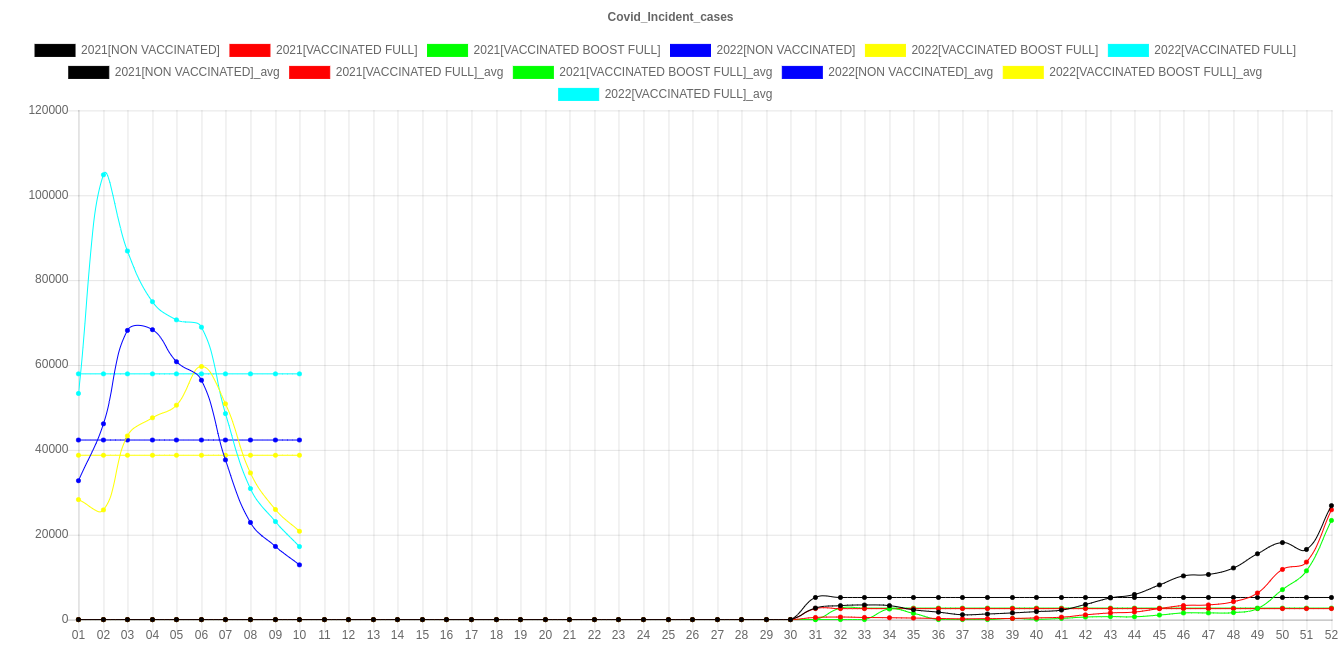Screen dimensions: 1341x670
Task: Toggle the 2021[VACCINATED FULL]_avg legend label
Action: tap(419, 72)
